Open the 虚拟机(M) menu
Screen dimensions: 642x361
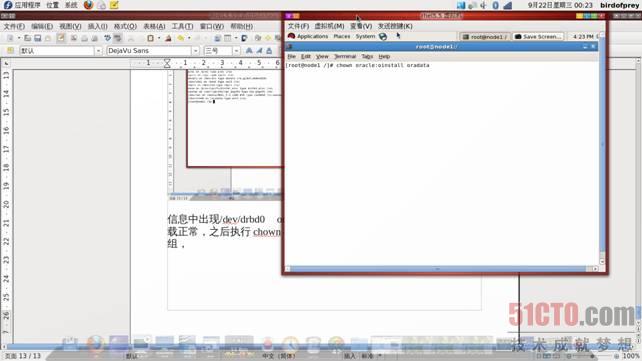329,26
